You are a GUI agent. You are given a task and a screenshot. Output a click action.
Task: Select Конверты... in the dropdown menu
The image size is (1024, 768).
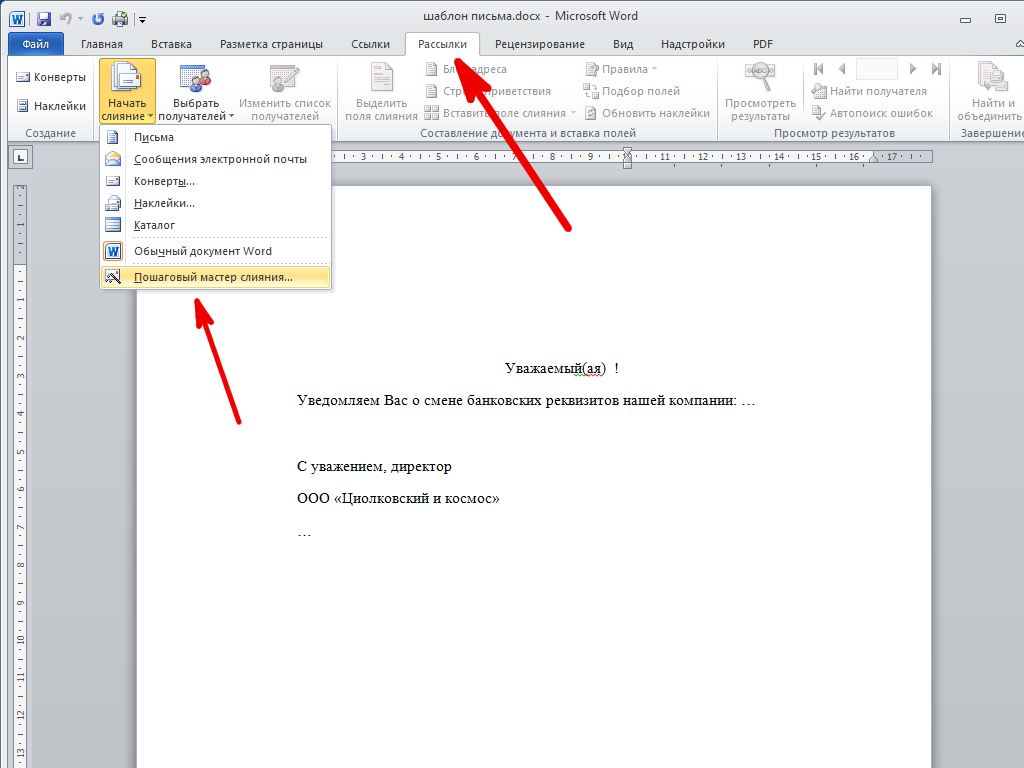[x=216, y=181]
